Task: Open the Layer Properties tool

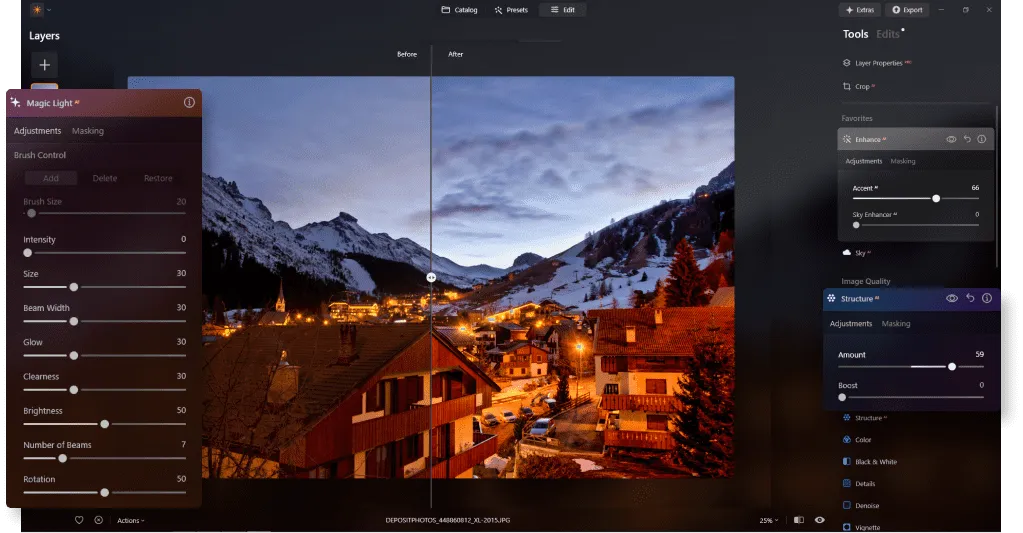Action: tap(877, 63)
